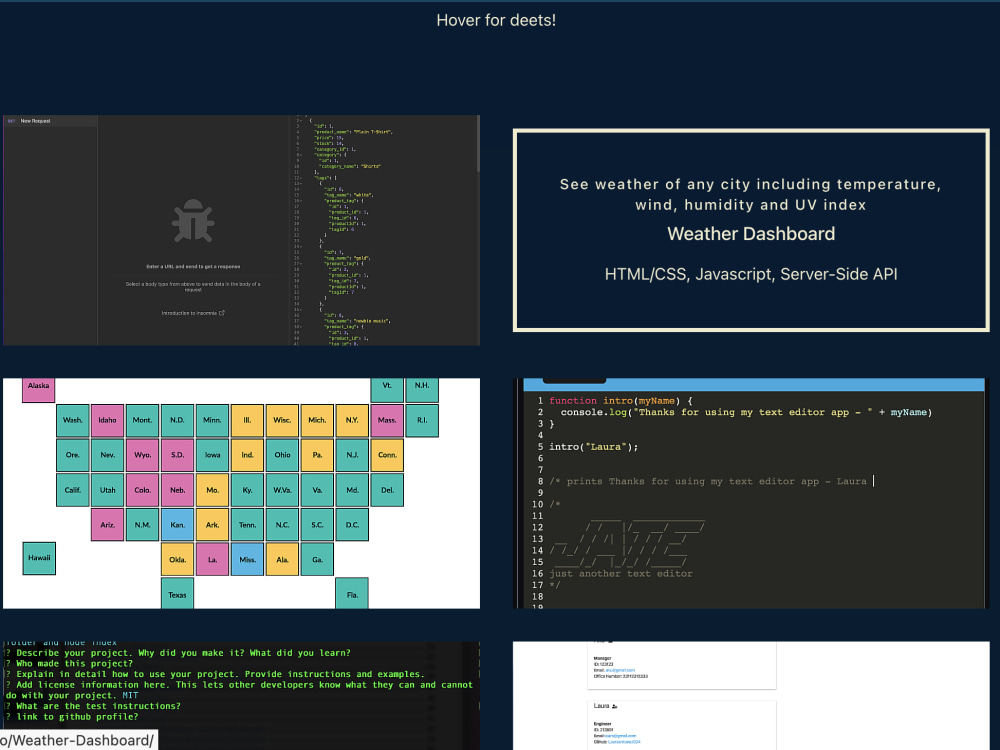Select the R.I. state tile
This screenshot has height=750, width=1000.
[422, 420]
